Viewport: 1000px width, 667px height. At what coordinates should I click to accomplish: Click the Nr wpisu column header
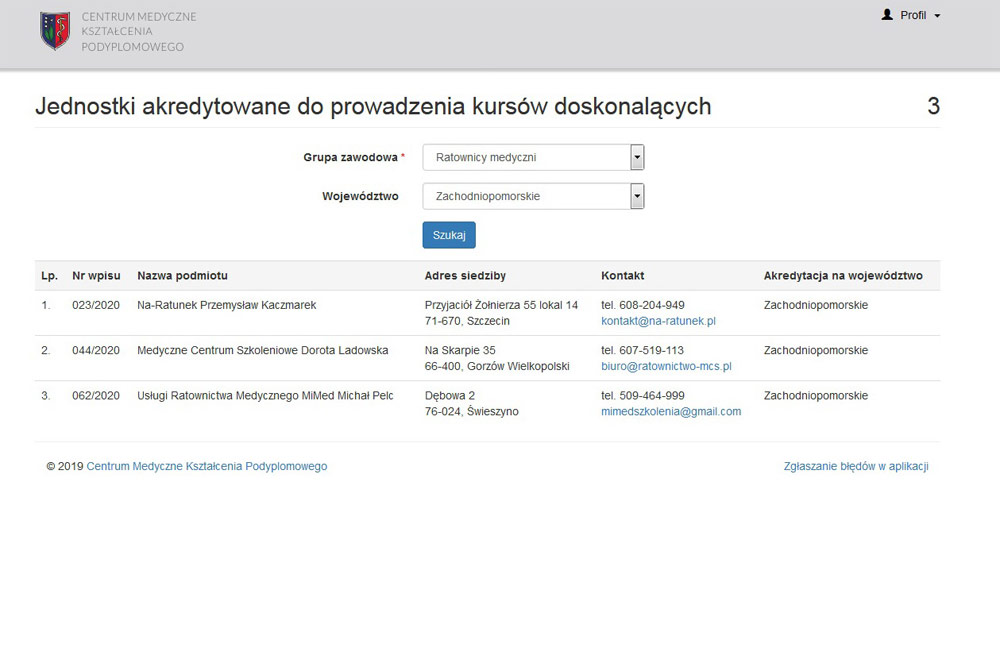96,275
